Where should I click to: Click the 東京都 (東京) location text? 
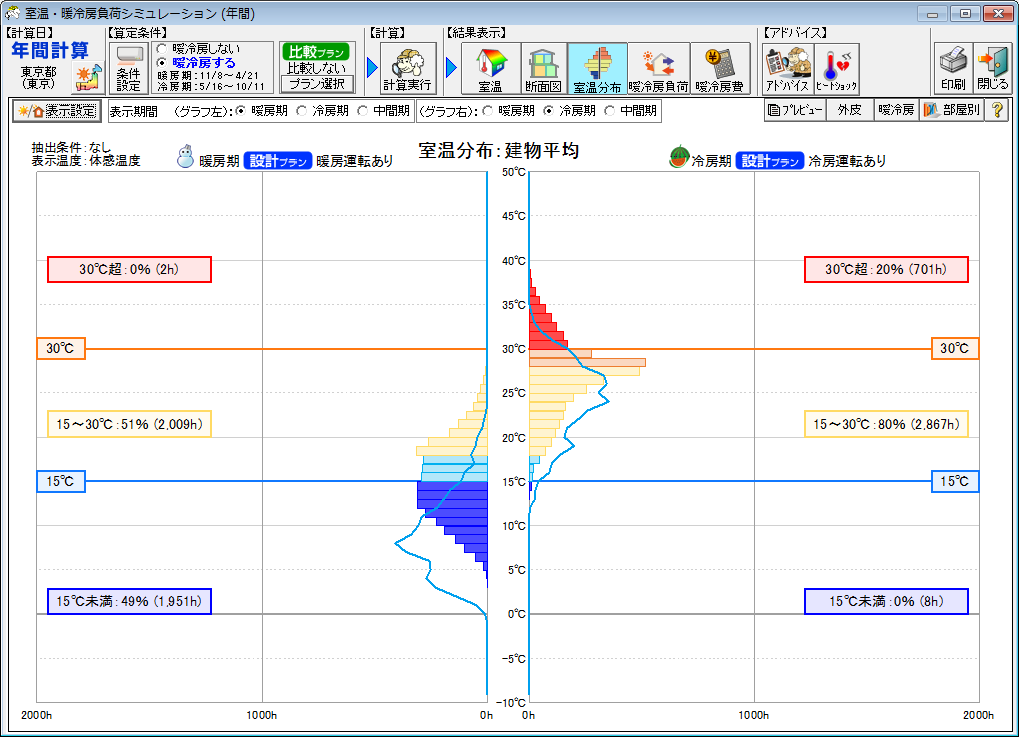coord(38,77)
